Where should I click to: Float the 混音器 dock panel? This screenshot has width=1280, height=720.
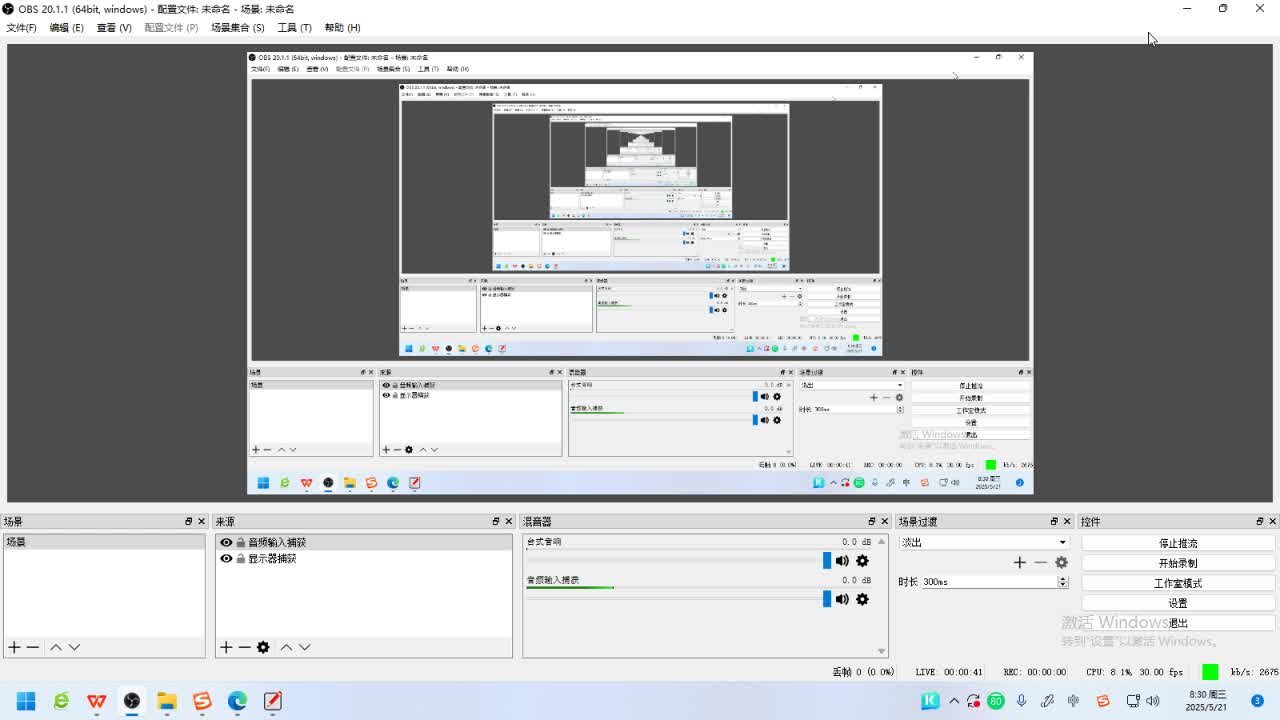click(x=871, y=521)
